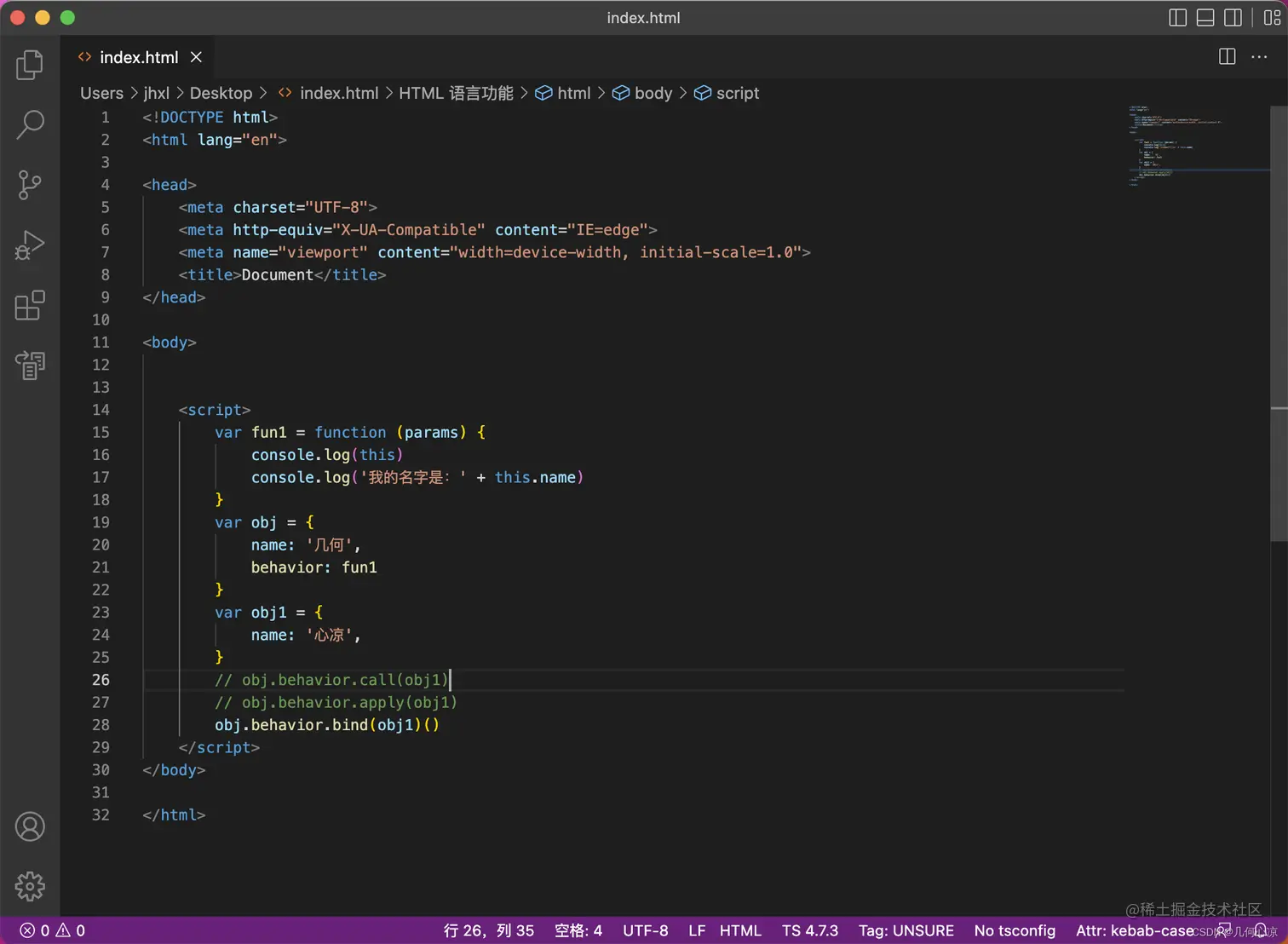
Task: Open the Search view
Action: 30,124
